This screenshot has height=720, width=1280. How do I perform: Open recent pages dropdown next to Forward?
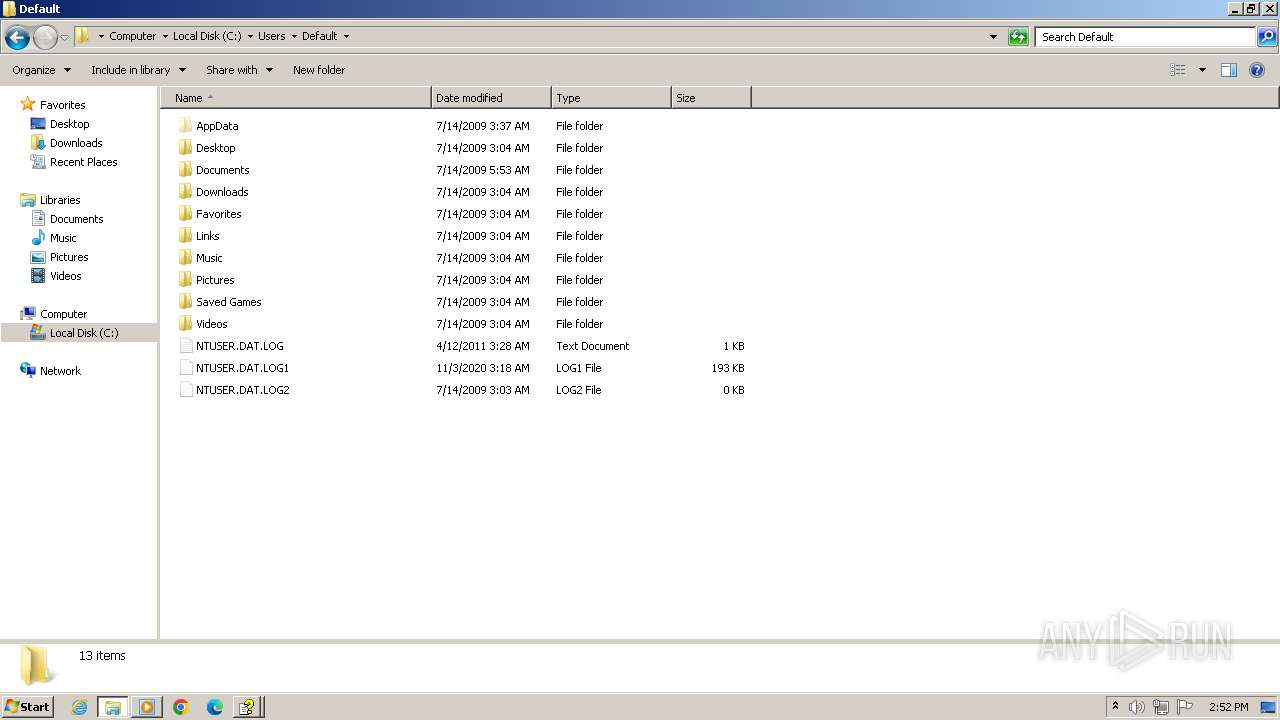tap(64, 37)
